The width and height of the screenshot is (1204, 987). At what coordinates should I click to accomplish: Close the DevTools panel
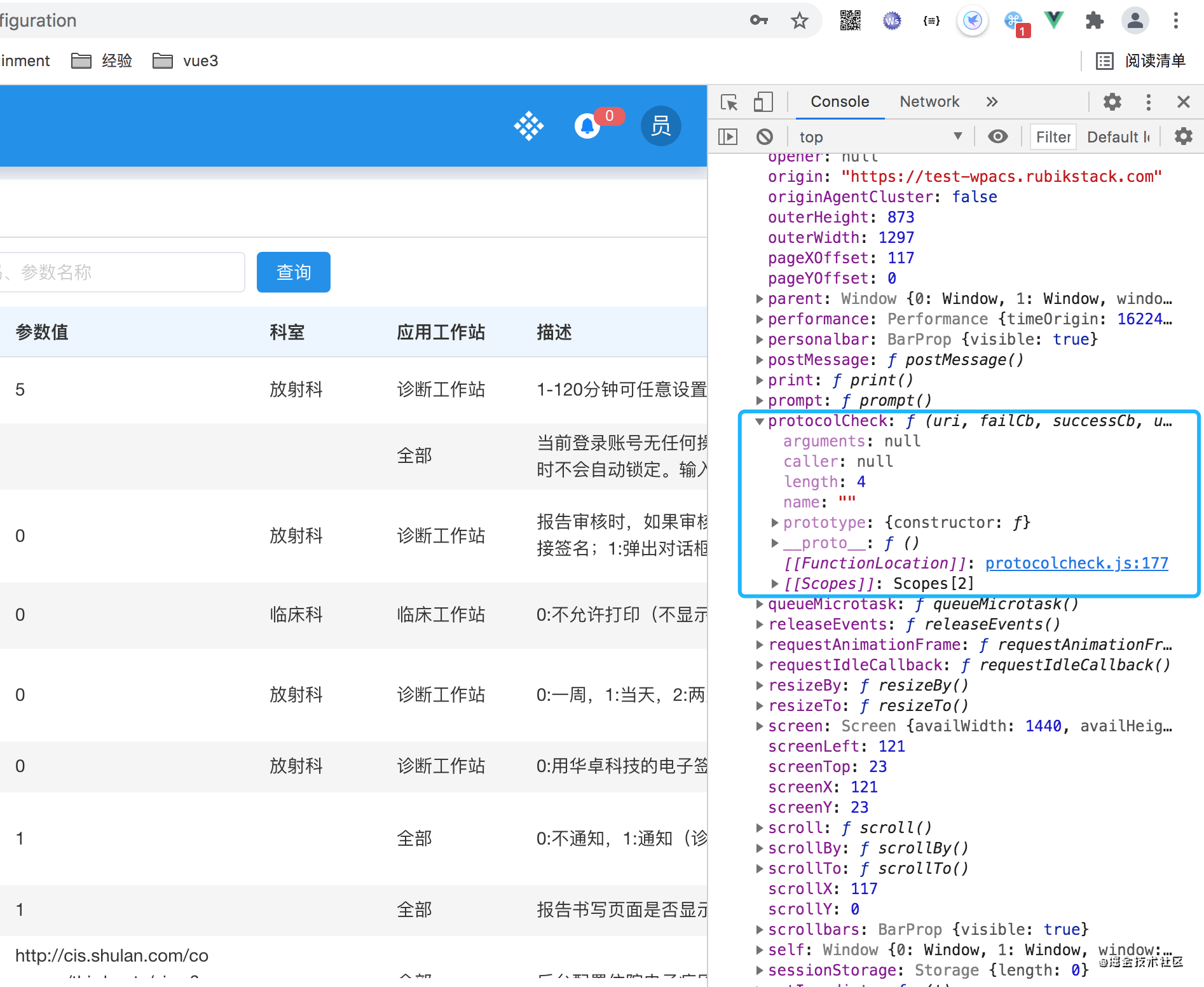pyautogui.click(x=1183, y=102)
